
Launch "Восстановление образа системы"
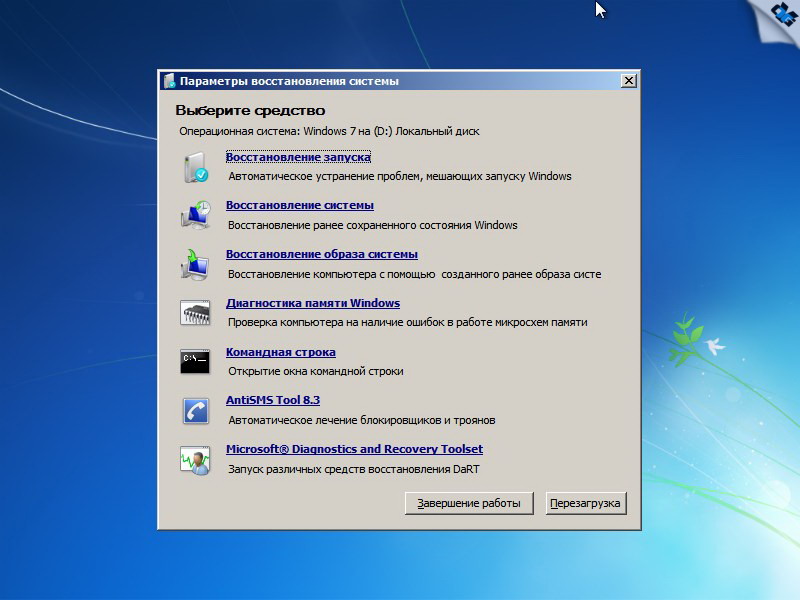click(322, 254)
